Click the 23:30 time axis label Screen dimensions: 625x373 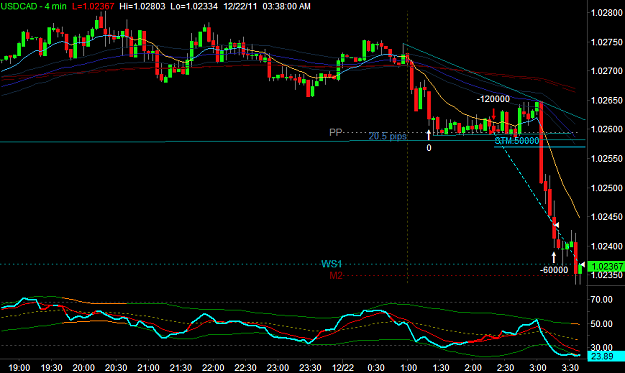[x=310, y=367]
